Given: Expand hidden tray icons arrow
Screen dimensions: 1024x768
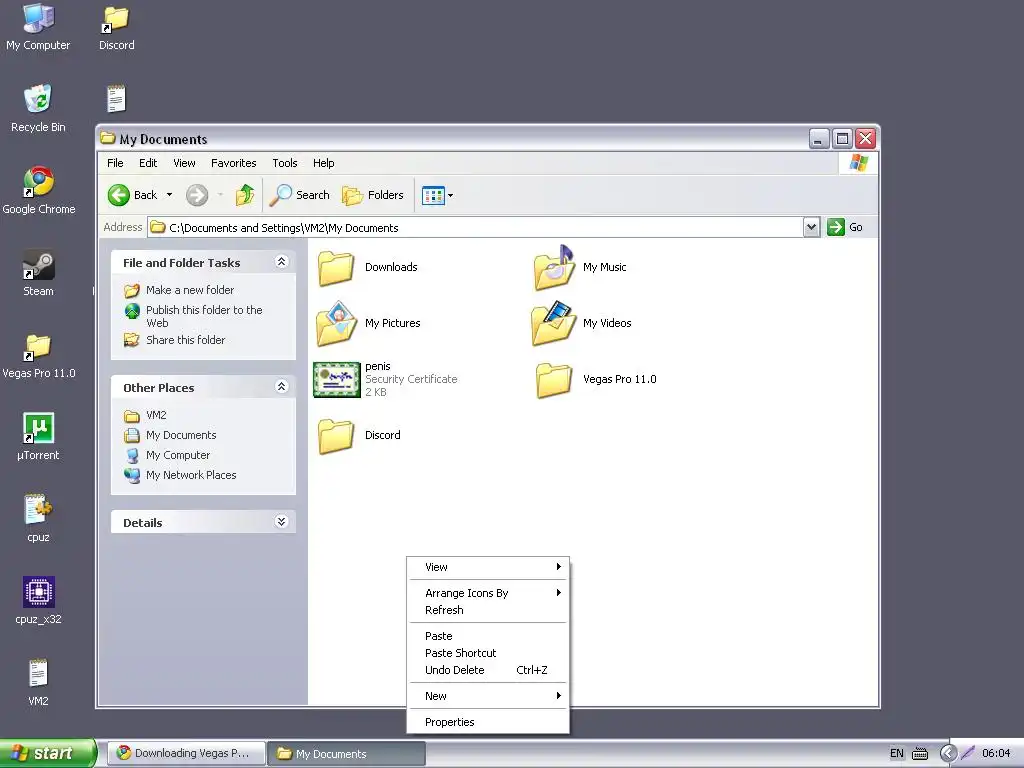Looking at the screenshot, I should tap(948, 753).
